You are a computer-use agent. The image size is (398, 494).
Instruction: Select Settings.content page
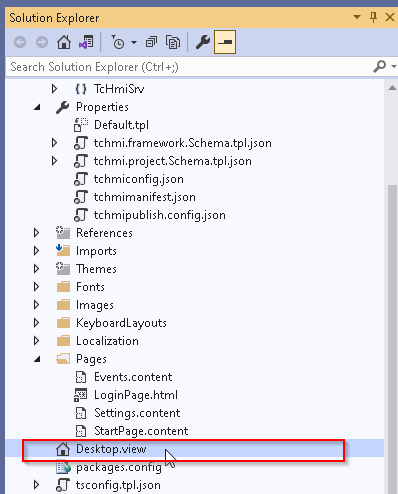(x=137, y=413)
